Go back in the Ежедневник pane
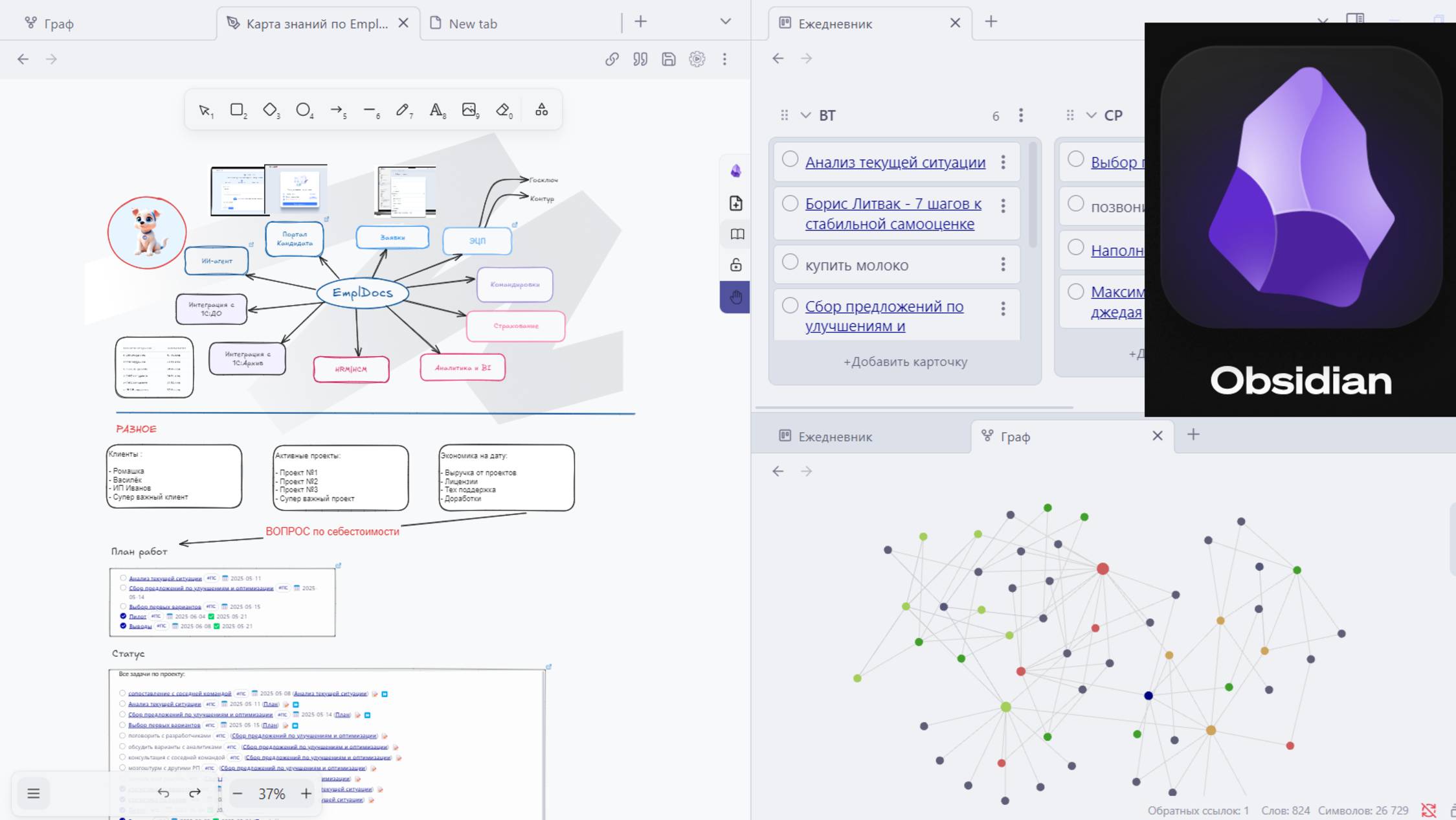The width and height of the screenshot is (1456, 820). tap(778, 58)
